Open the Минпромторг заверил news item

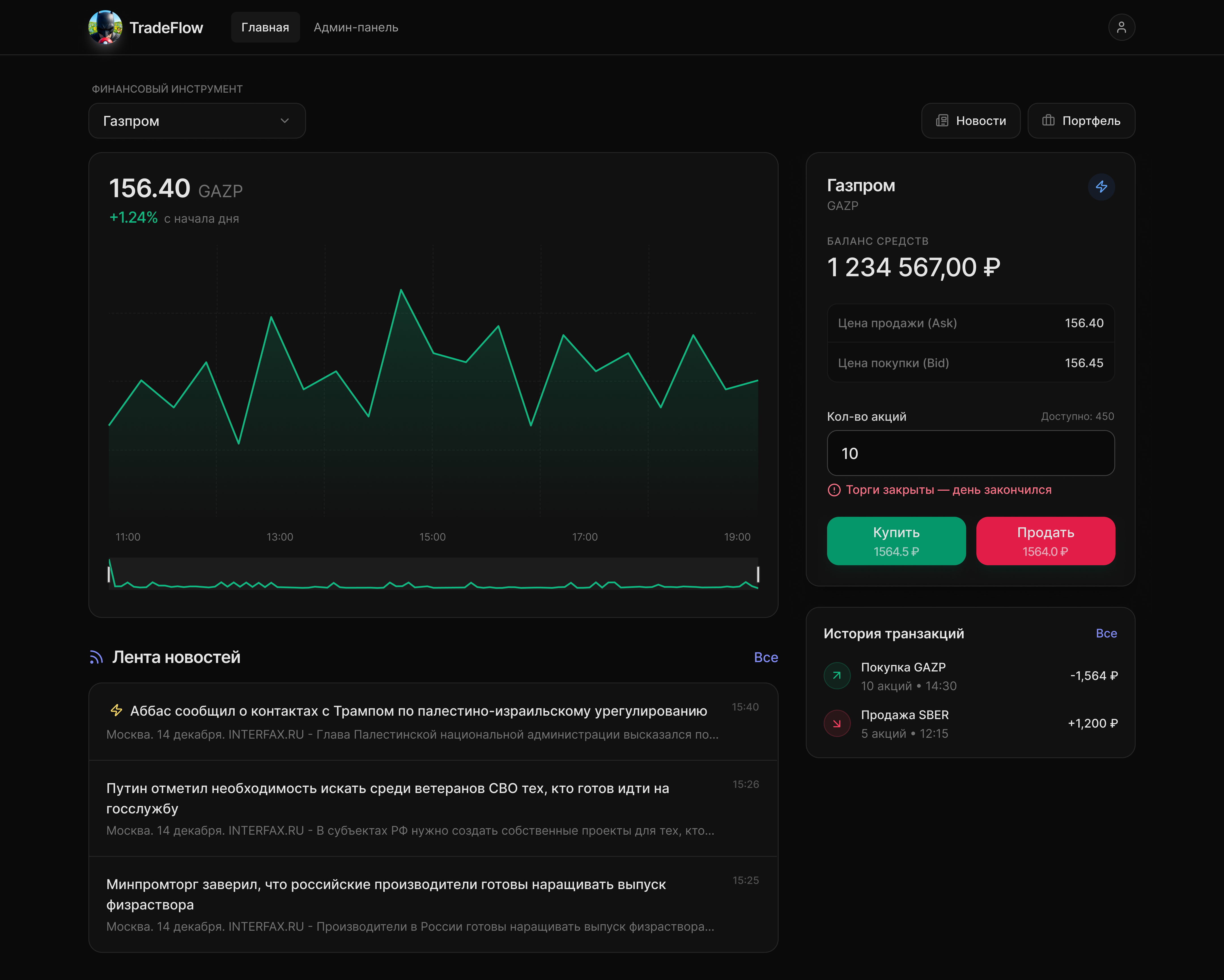pos(433,904)
